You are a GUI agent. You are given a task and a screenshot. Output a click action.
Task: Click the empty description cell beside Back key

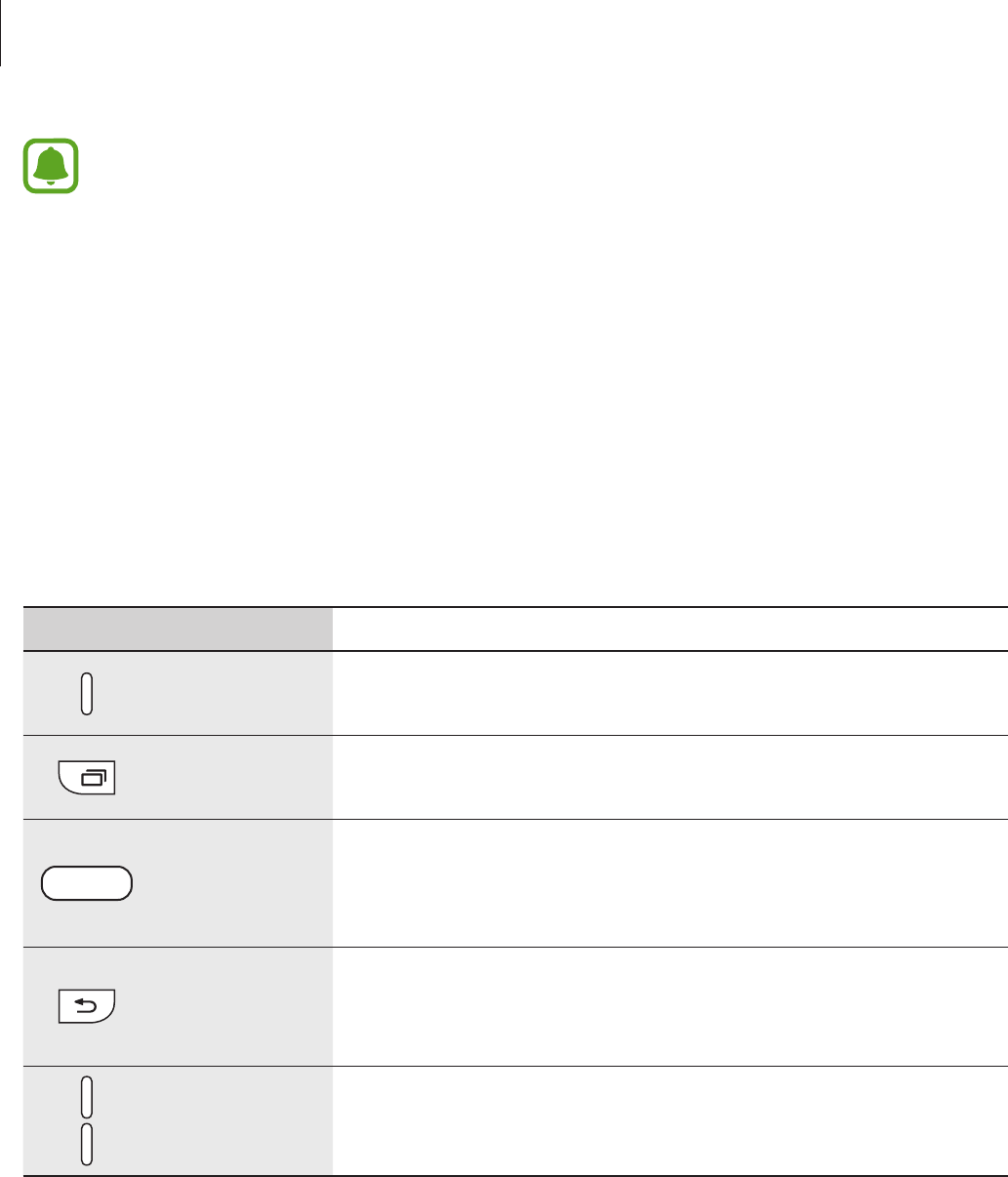pyautogui.click(x=670, y=1006)
